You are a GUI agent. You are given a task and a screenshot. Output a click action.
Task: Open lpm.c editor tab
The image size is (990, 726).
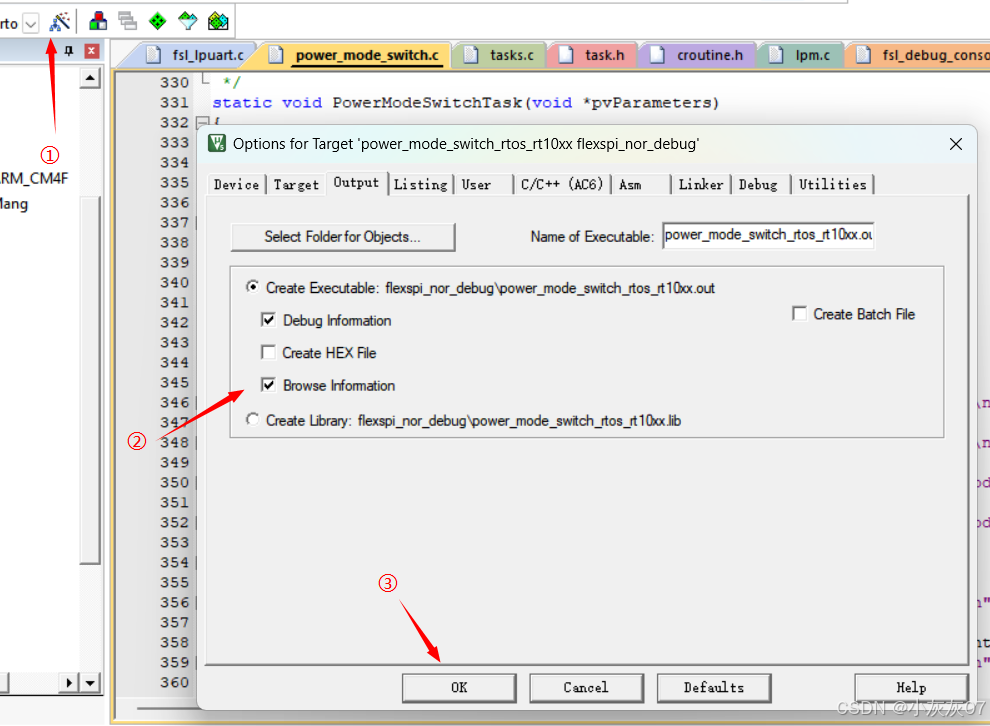[x=802, y=56]
